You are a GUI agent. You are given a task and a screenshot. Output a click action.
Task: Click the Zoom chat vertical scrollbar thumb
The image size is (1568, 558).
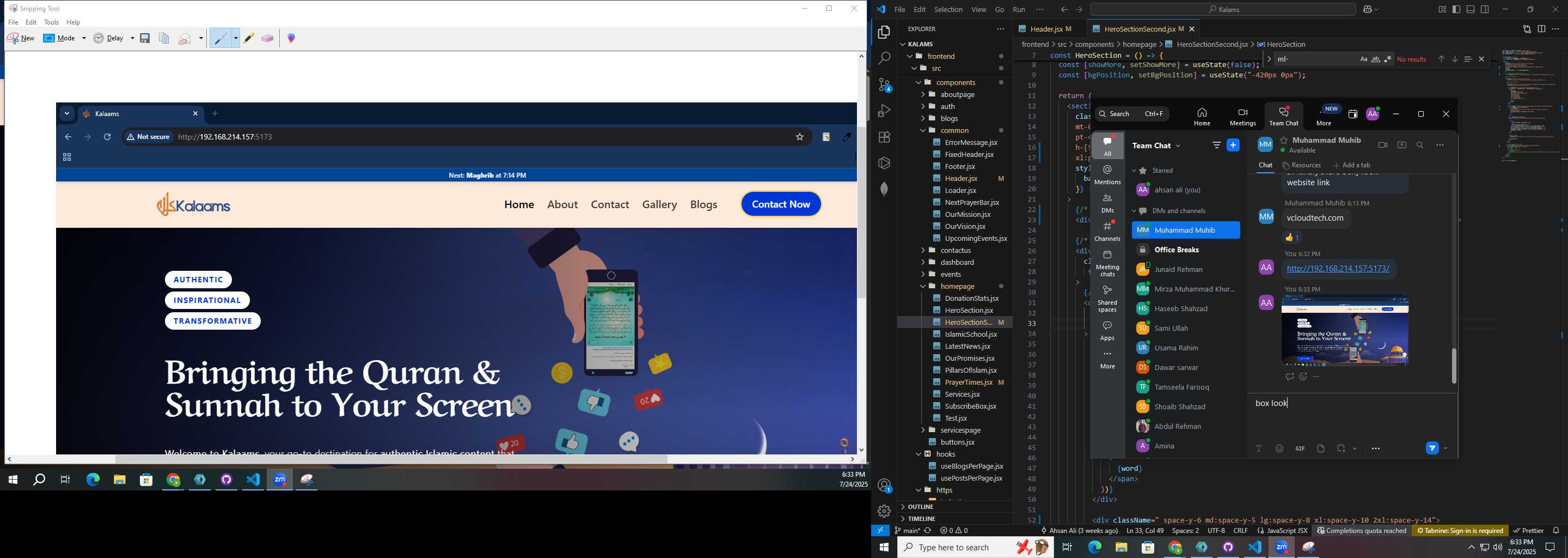[1454, 366]
